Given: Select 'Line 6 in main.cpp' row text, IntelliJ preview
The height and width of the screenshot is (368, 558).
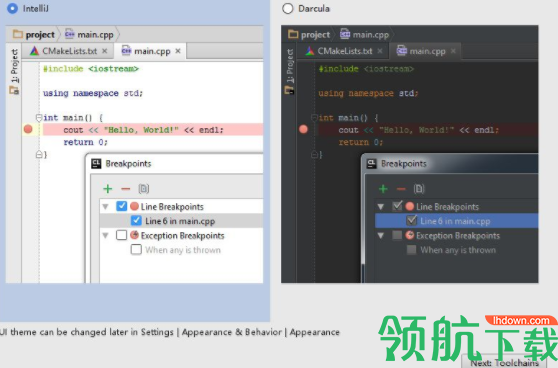Looking at the screenshot, I should (180, 221).
